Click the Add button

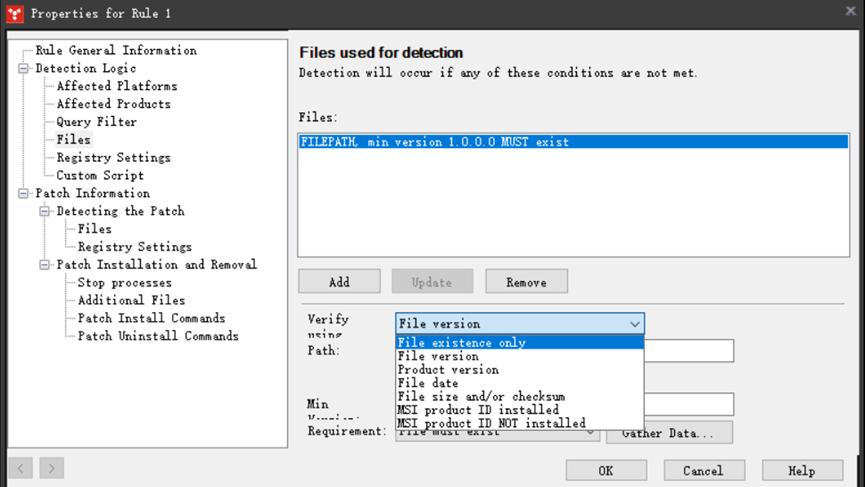(339, 282)
